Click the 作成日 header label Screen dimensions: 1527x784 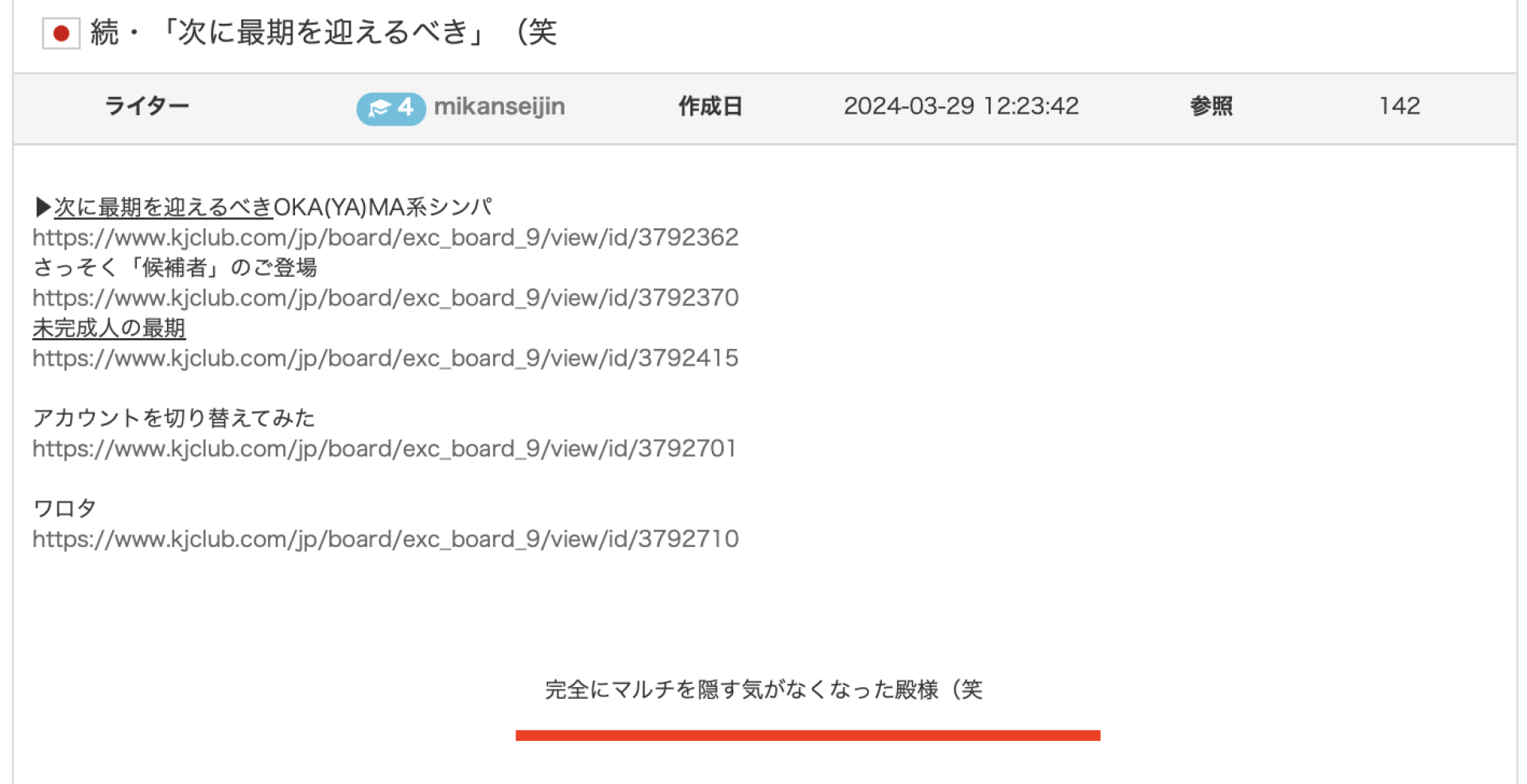point(709,107)
